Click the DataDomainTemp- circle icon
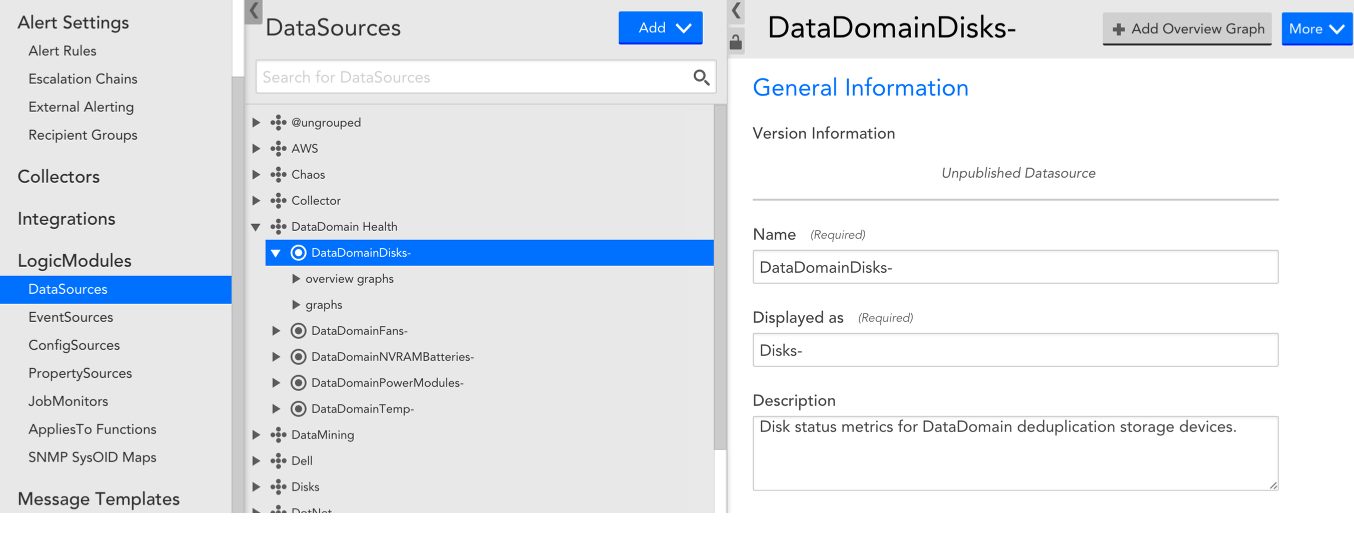The width and height of the screenshot is (1354, 551). click(298, 408)
